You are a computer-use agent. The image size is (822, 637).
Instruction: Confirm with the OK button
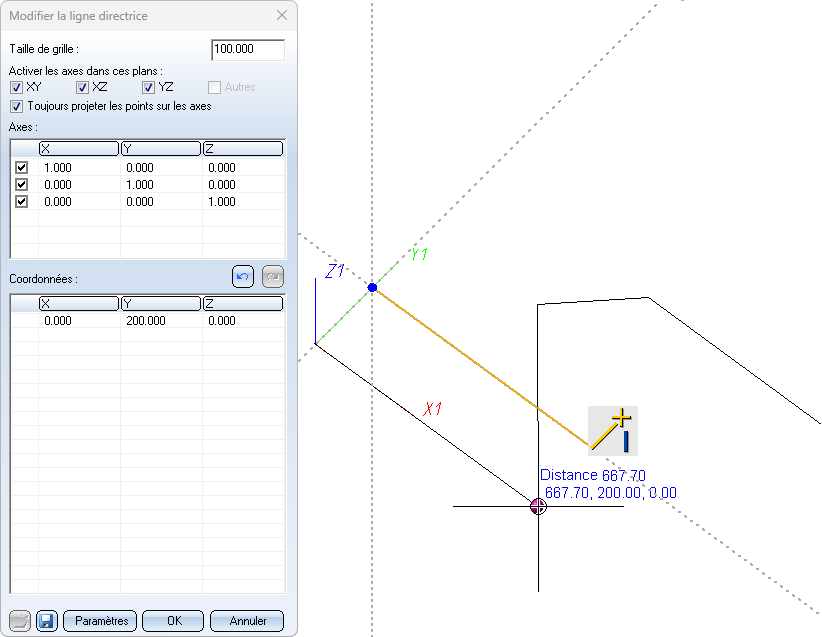point(173,621)
